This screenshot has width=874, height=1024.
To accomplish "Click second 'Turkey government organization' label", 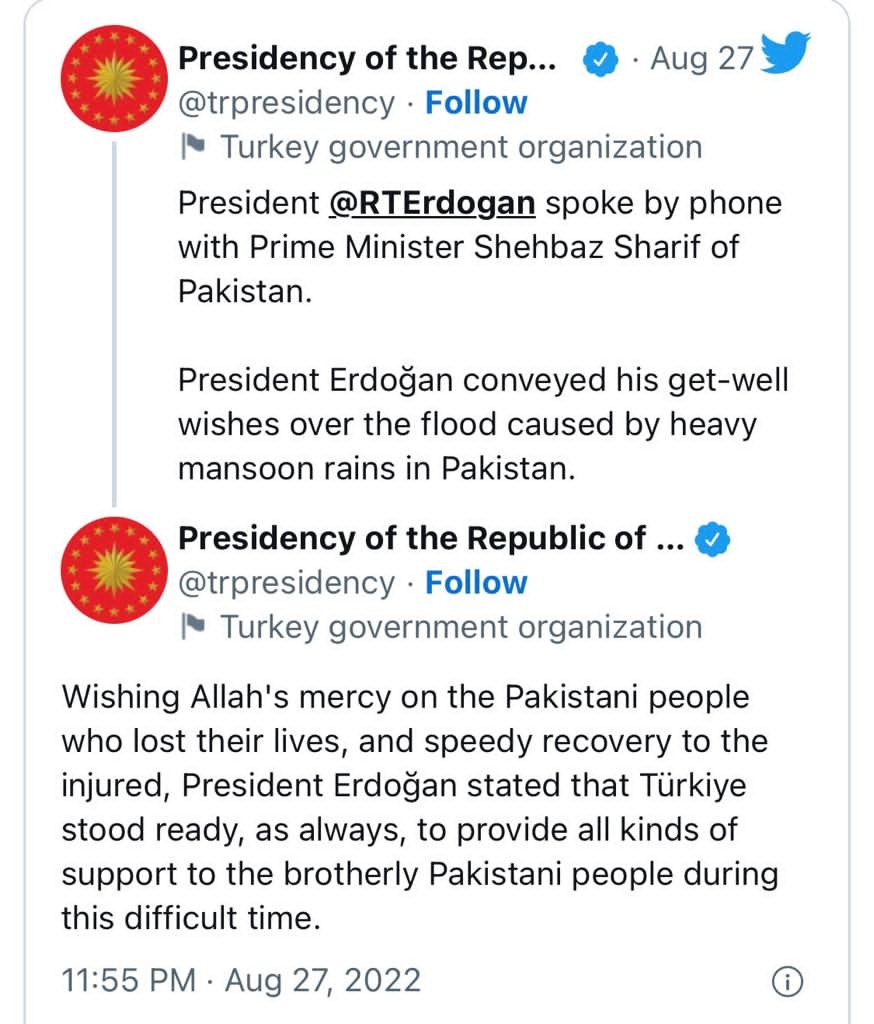I will [461, 628].
